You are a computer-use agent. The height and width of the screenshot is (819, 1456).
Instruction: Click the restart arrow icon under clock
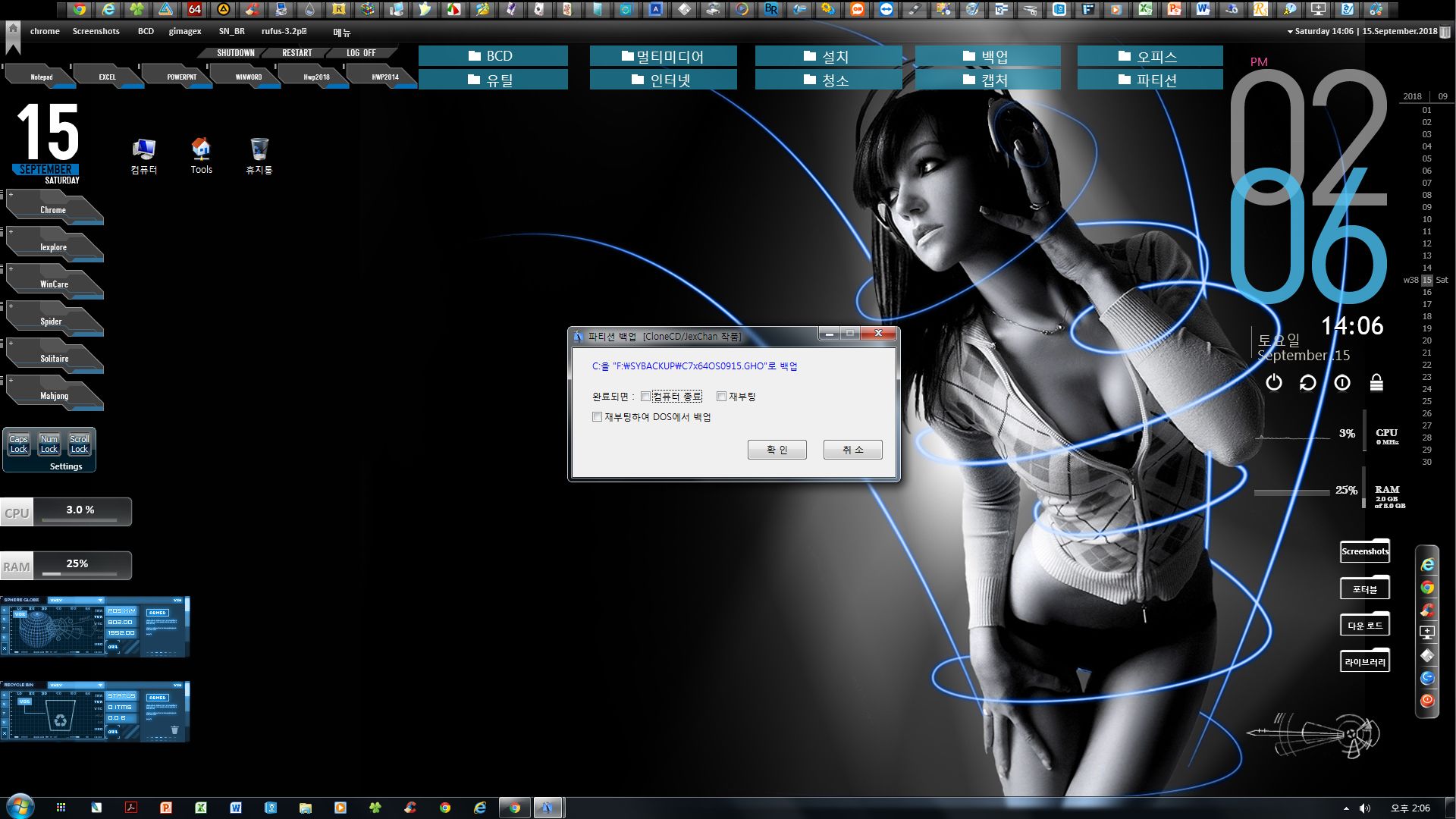(1308, 382)
